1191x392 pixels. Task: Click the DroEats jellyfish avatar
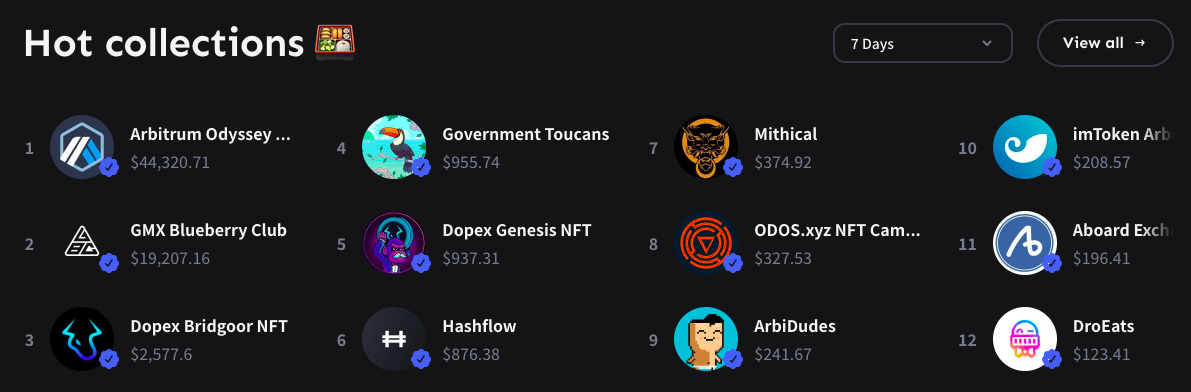(1025, 339)
